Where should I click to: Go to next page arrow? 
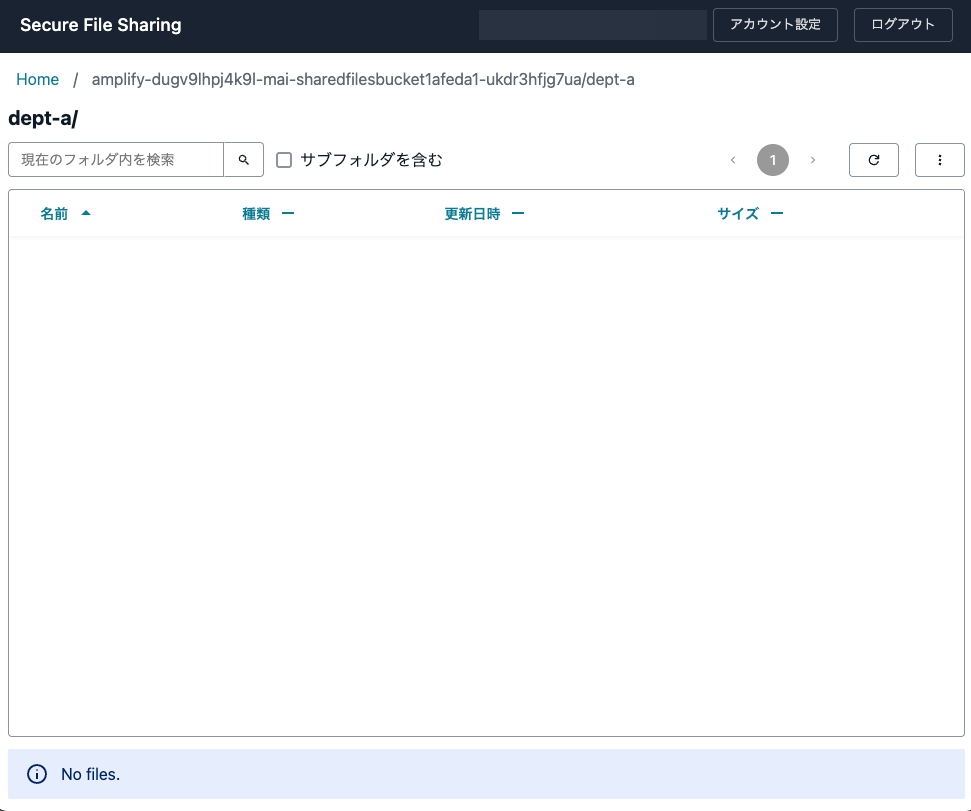coord(812,160)
